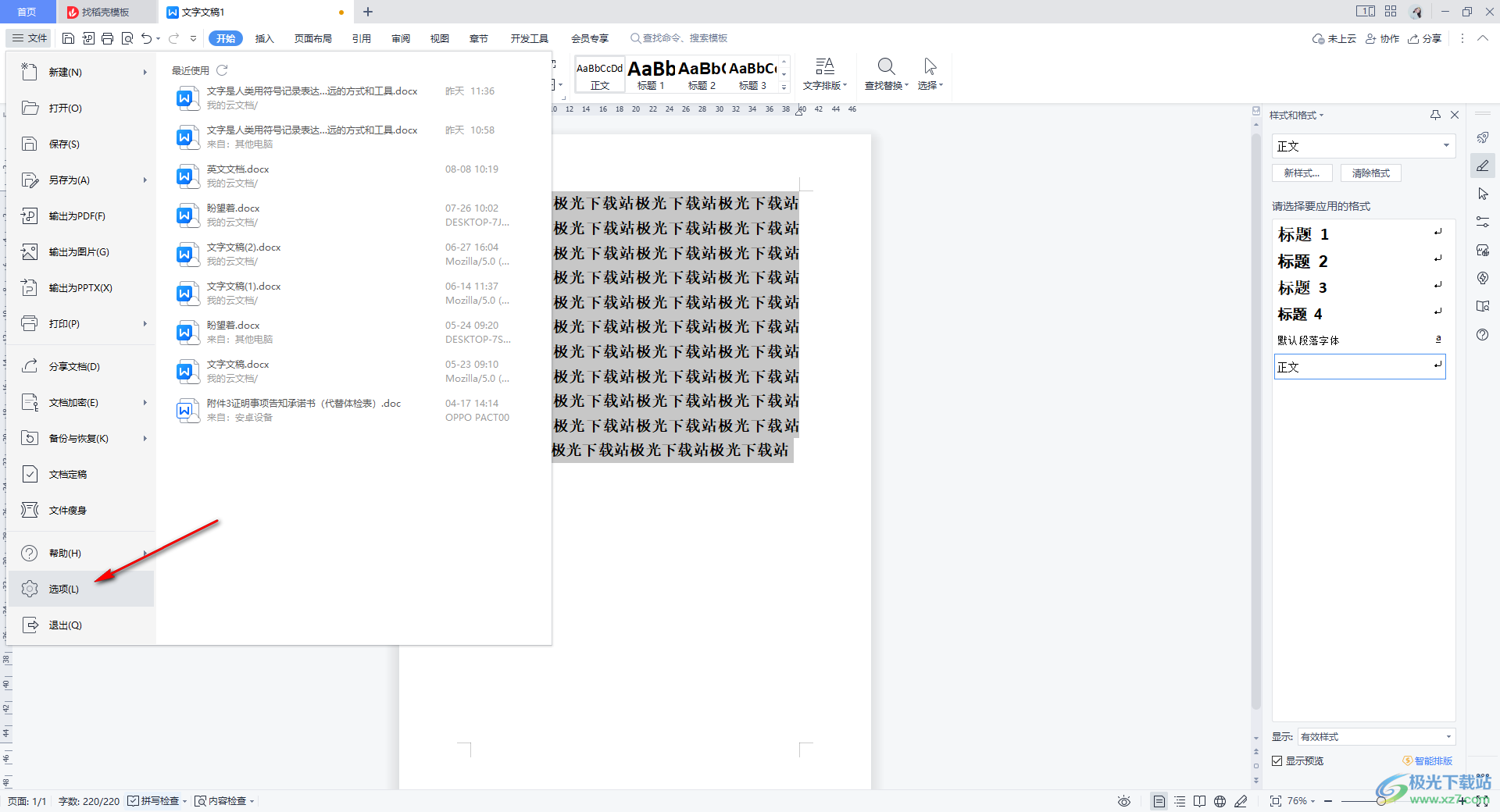Expand the quick access toolbar customize arrow
This screenshot has width=1500, height=812.
(193, 38)
